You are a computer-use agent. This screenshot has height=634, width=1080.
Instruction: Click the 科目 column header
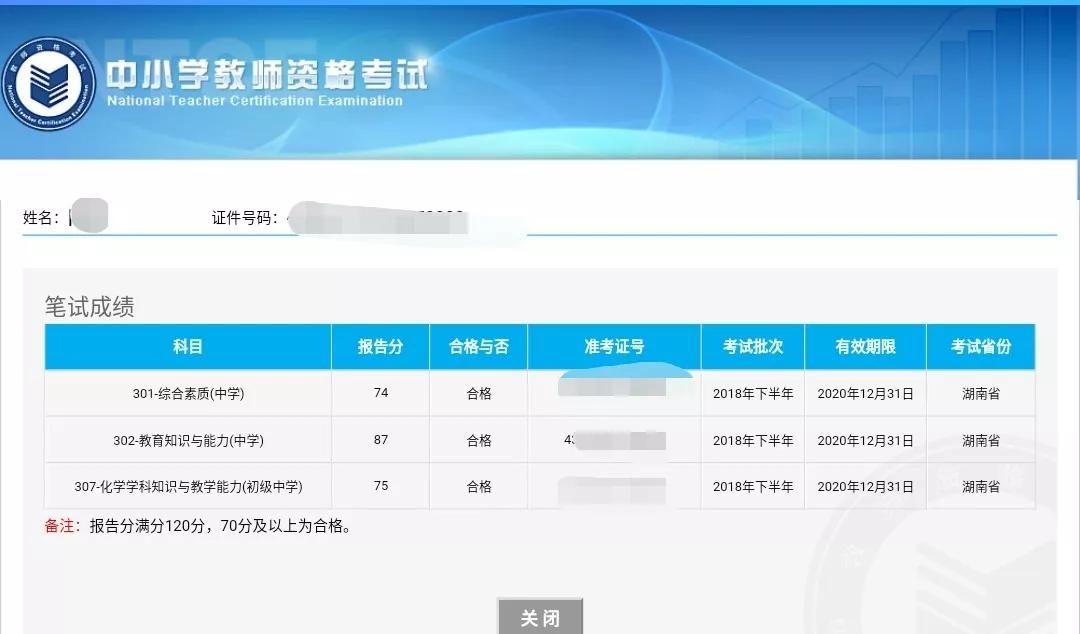[188, 347]
